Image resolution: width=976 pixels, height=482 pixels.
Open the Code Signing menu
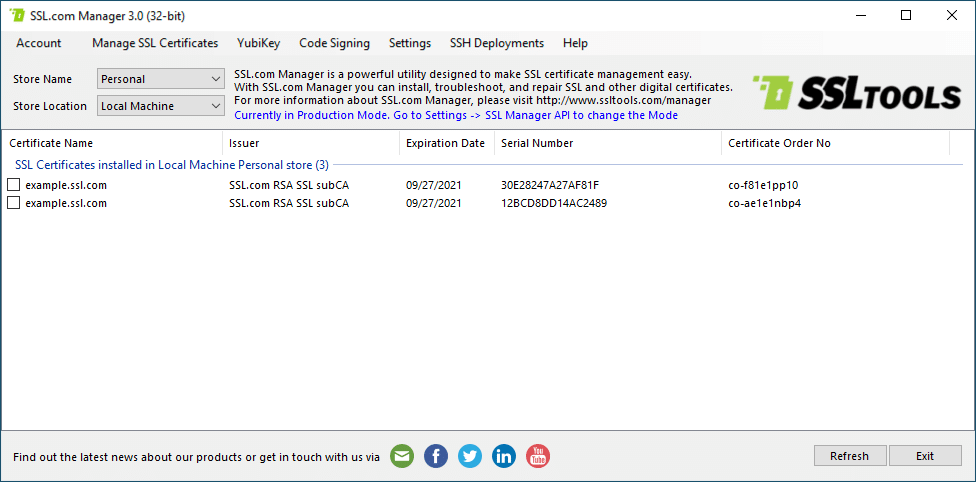point(334,43)
